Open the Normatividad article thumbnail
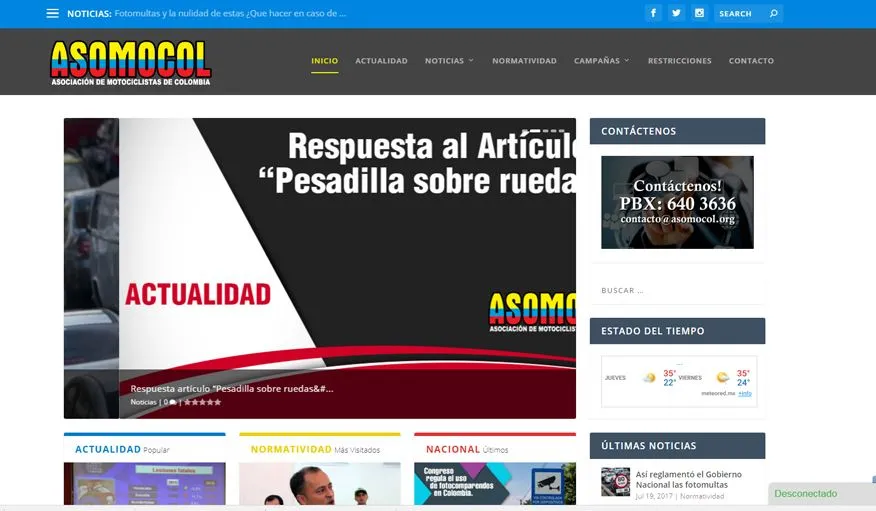 coord(320,484)
